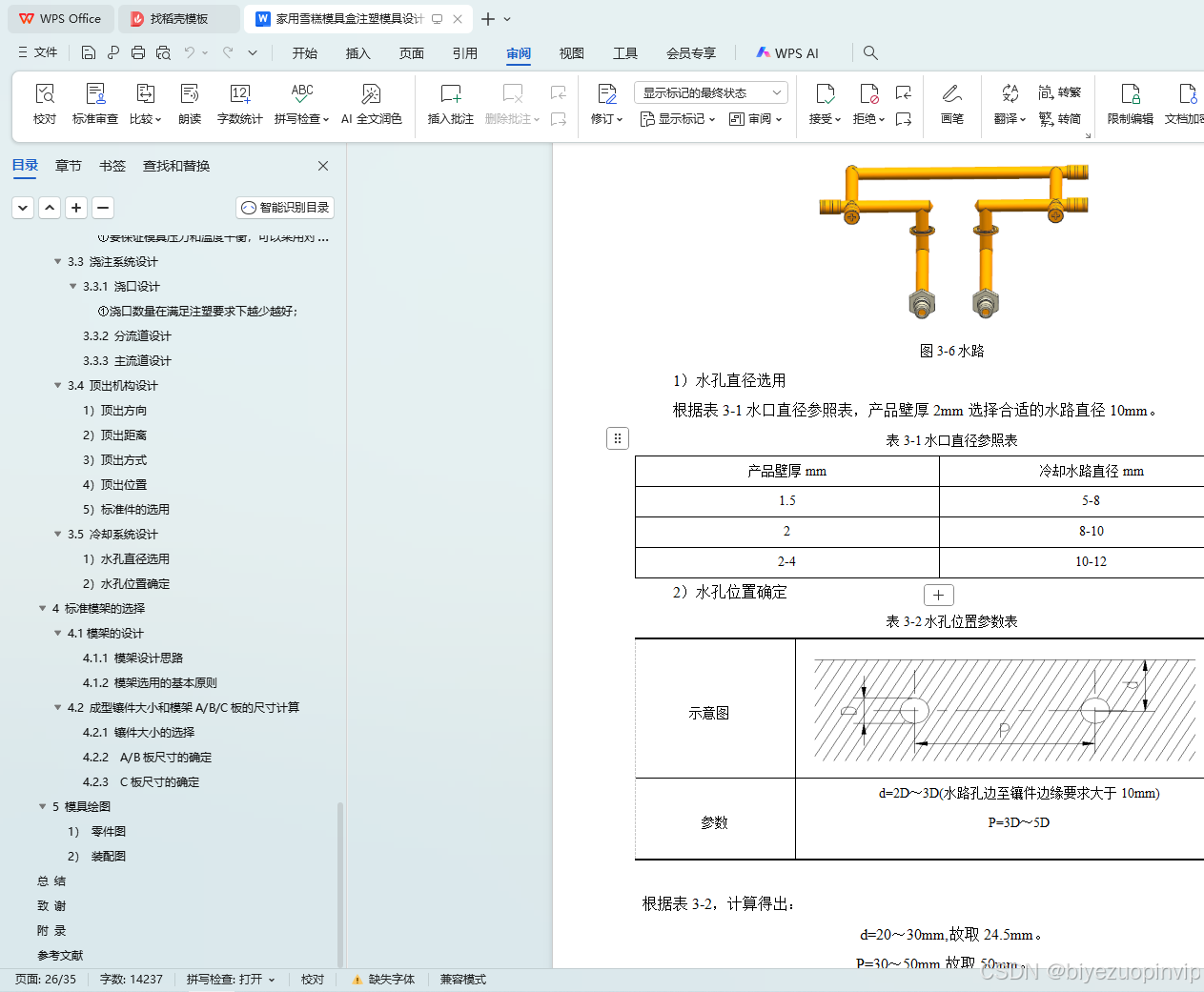Image resolution: width=1204 pixels, height=992 pixels.
Task: Activate the 画笔 pen tool
Action: (x=952, y=104)
